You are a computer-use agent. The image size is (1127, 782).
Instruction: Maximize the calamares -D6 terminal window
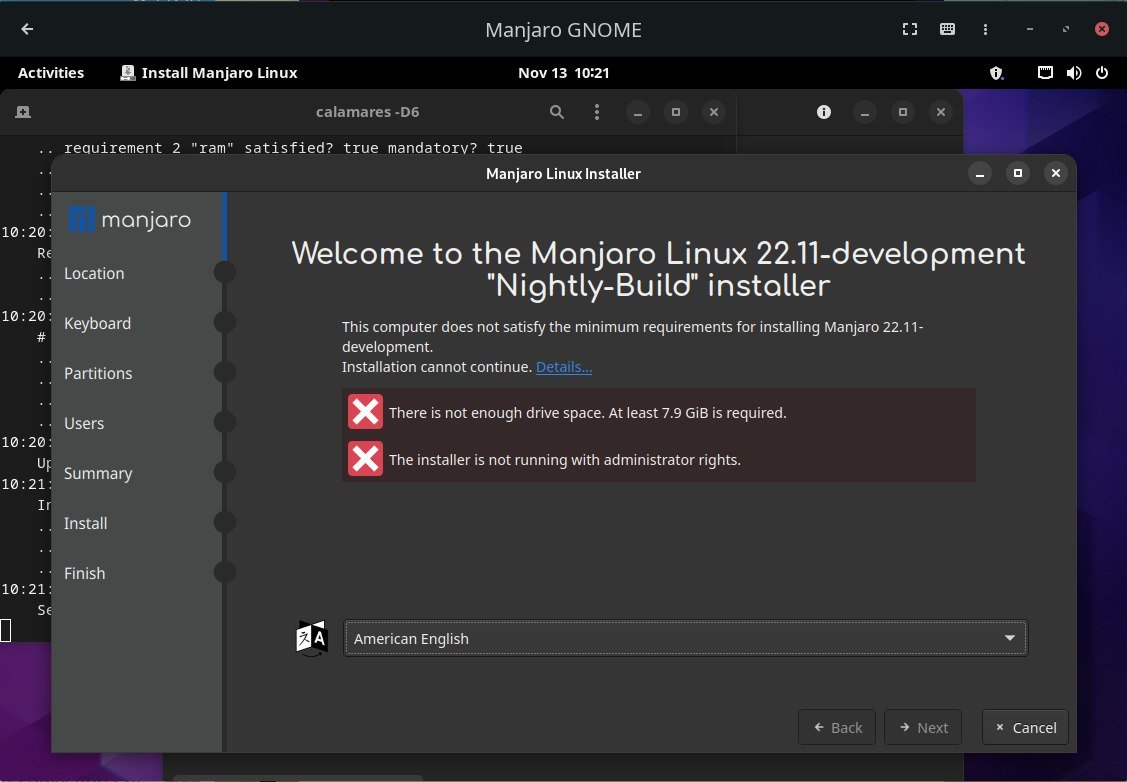click(x=676, y=112)
